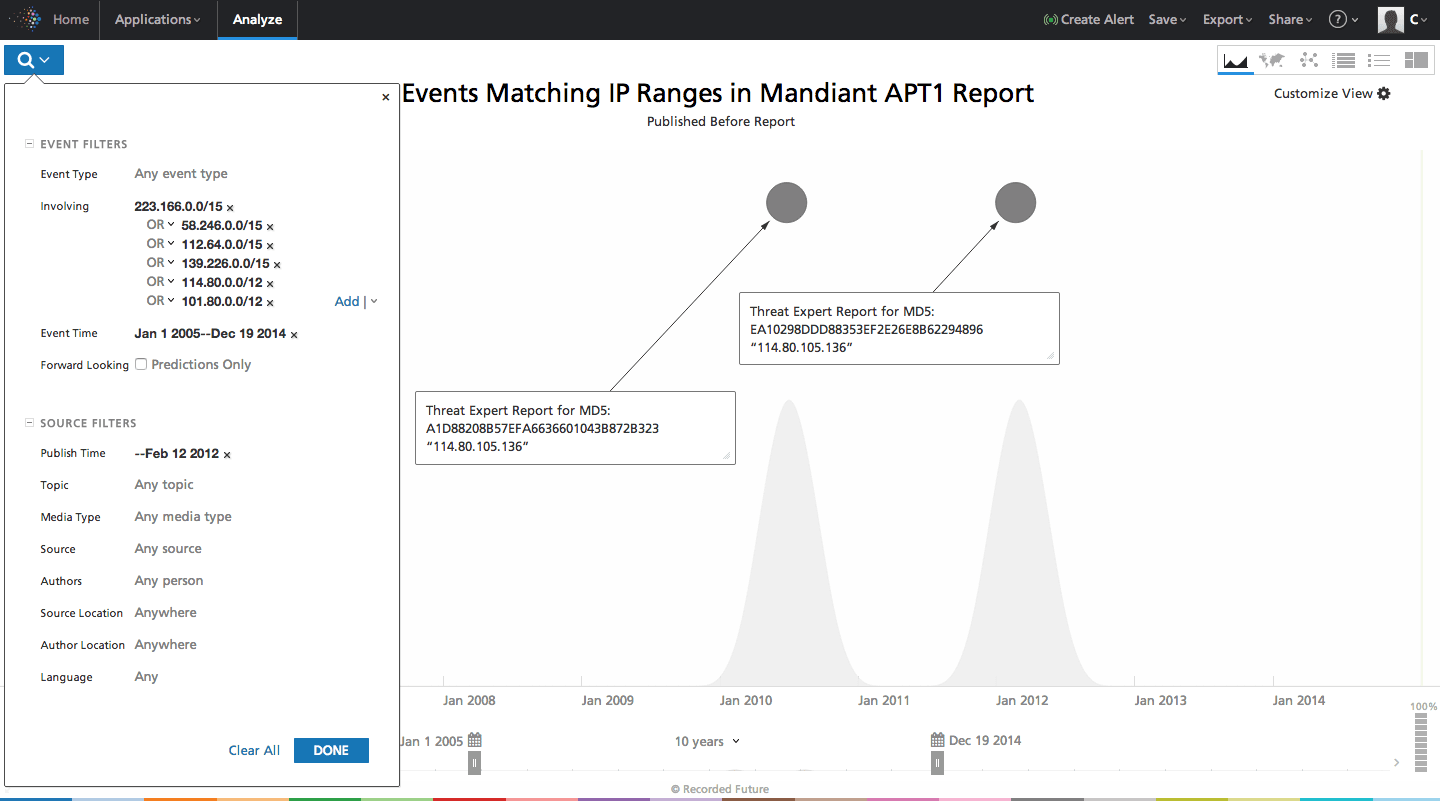Viewport: 1440px width, 801px height.
Task: Remove the 101.80.0.0/12 filter
Action: 270,302
